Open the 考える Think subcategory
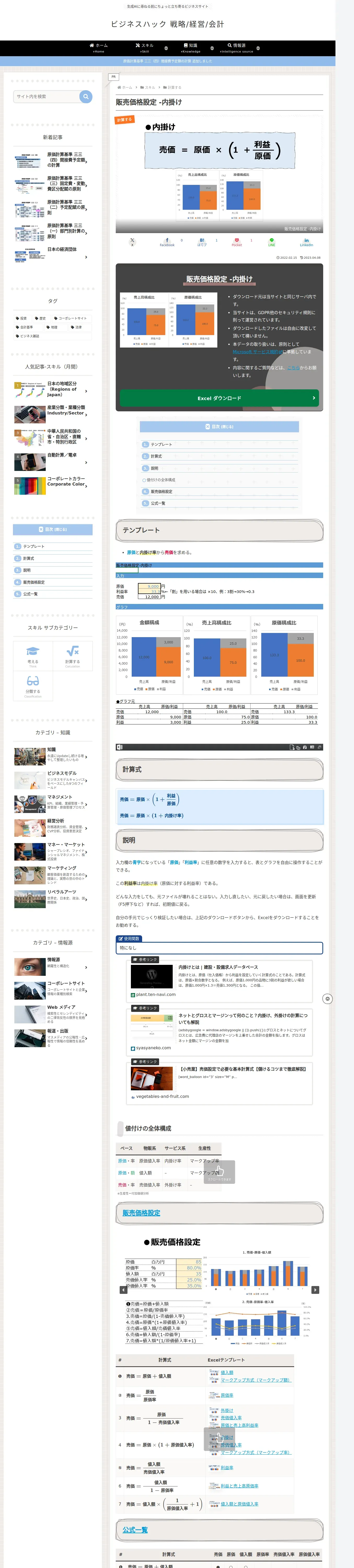This screenshot has height=1568, width=354. coord(33,656)
